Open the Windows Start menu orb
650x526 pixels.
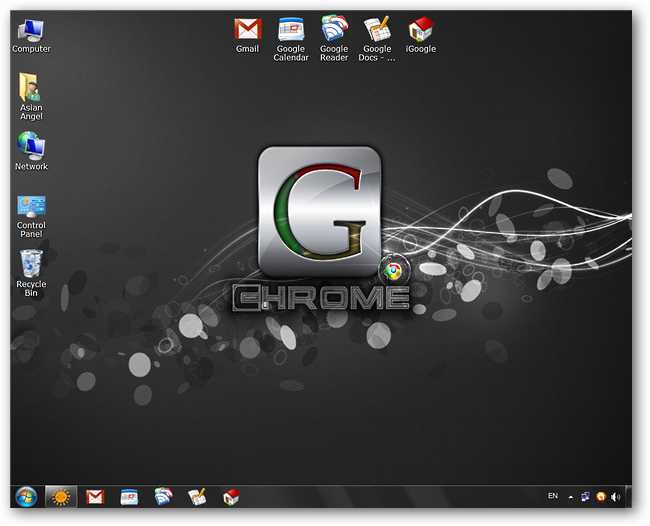(26, 497)
